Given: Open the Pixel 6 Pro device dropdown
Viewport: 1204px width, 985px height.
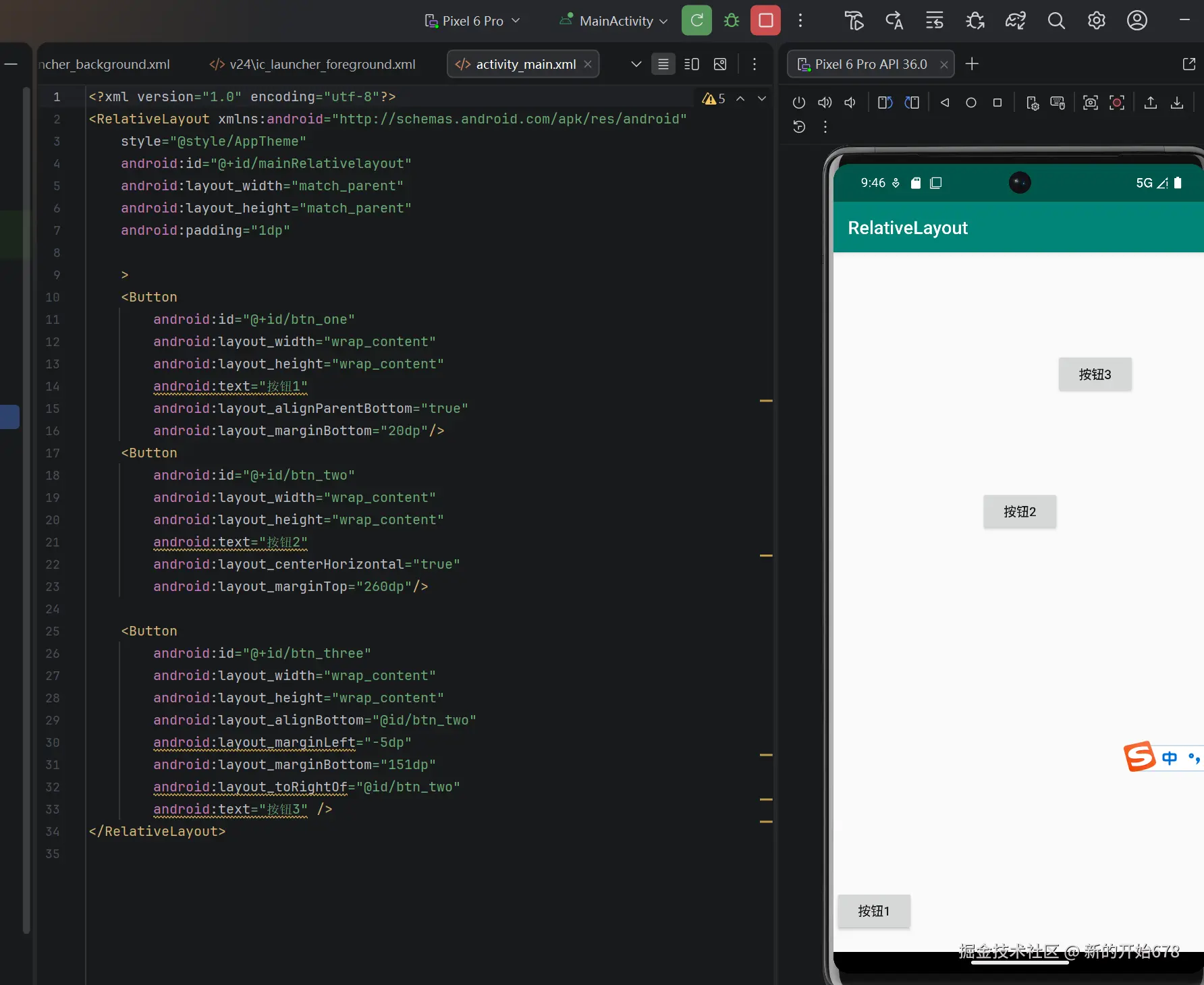Looking at the screenshot, I should [x=472, y=21].
